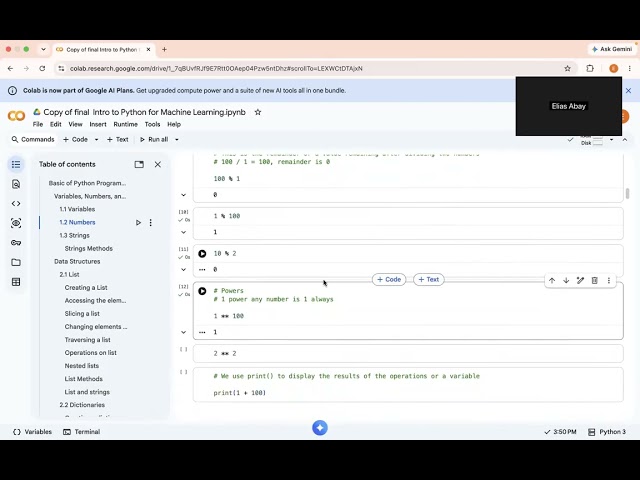The image size is (640, 480).
Task: Open the Code snippets sidebar icon
Action: 16,204
